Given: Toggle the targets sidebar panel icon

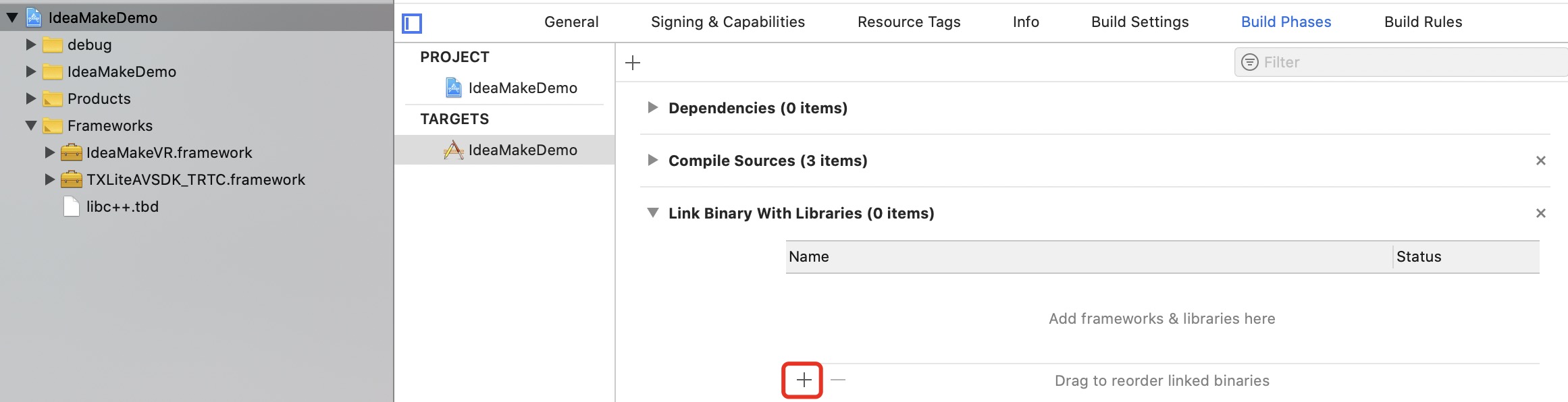Looking at the screenshot, I should coord(412,24).
